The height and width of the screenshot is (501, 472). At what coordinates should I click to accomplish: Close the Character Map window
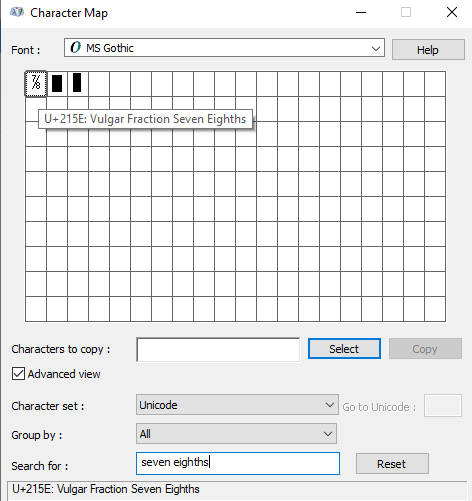(x=452, y=12)
